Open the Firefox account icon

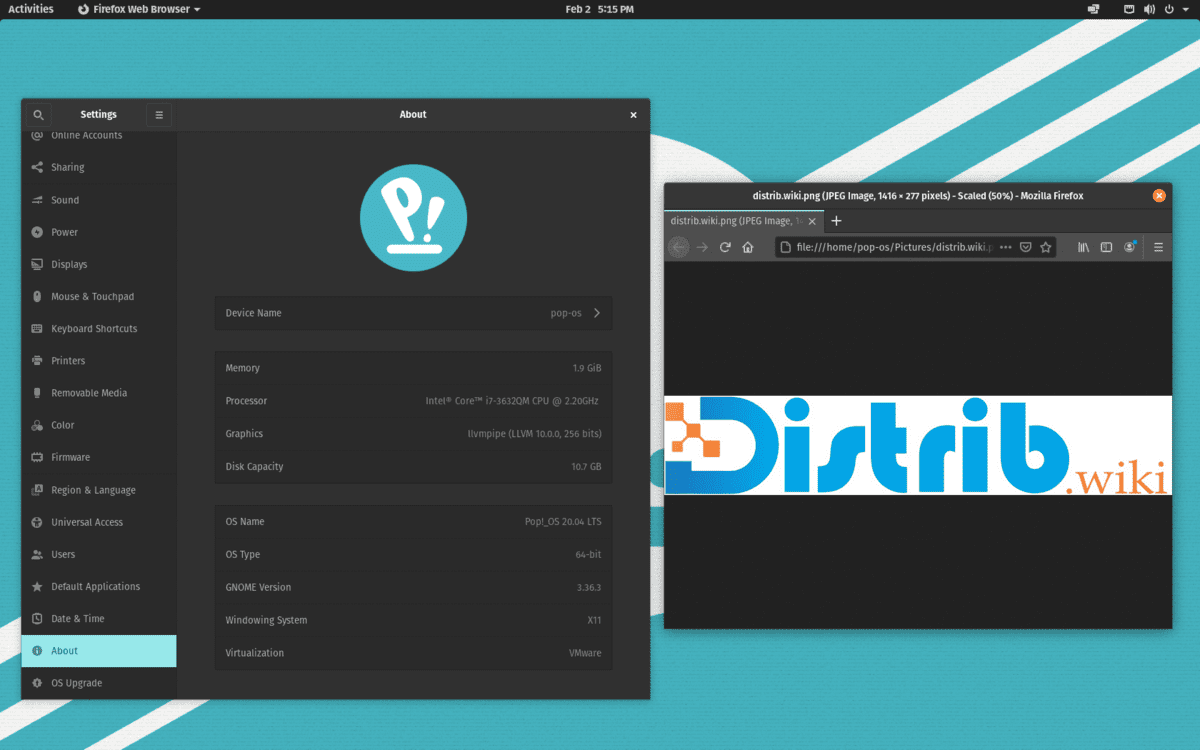point(1130,247)
